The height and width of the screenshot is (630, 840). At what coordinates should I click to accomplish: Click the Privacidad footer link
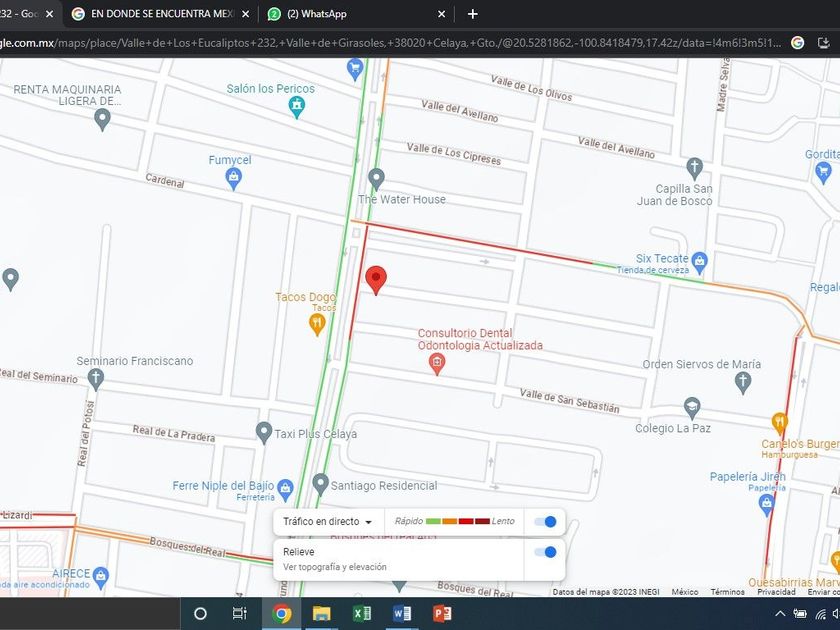point(776,592)
